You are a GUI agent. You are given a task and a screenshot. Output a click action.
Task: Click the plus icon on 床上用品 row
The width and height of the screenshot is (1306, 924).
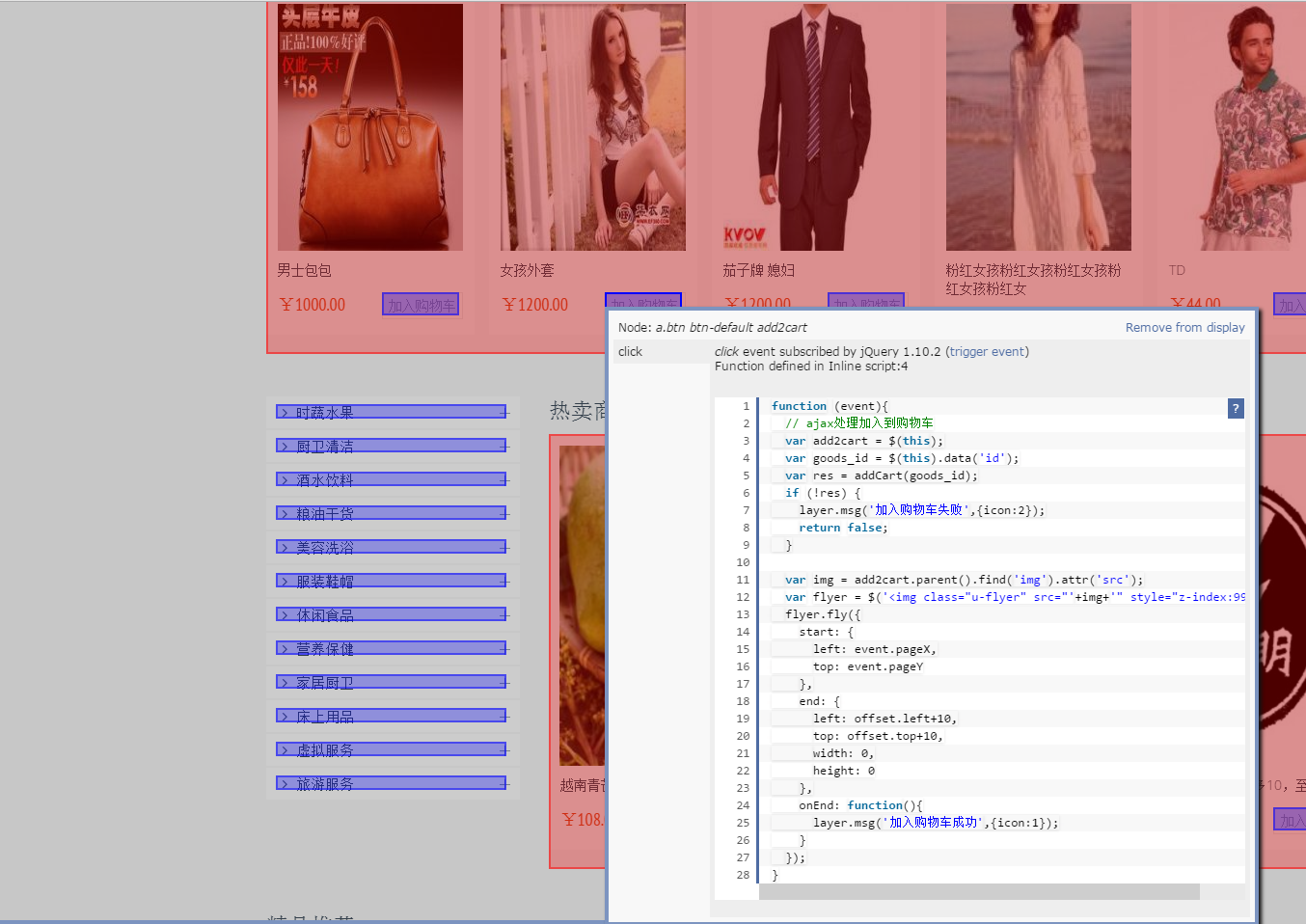[x=503, y=717]
